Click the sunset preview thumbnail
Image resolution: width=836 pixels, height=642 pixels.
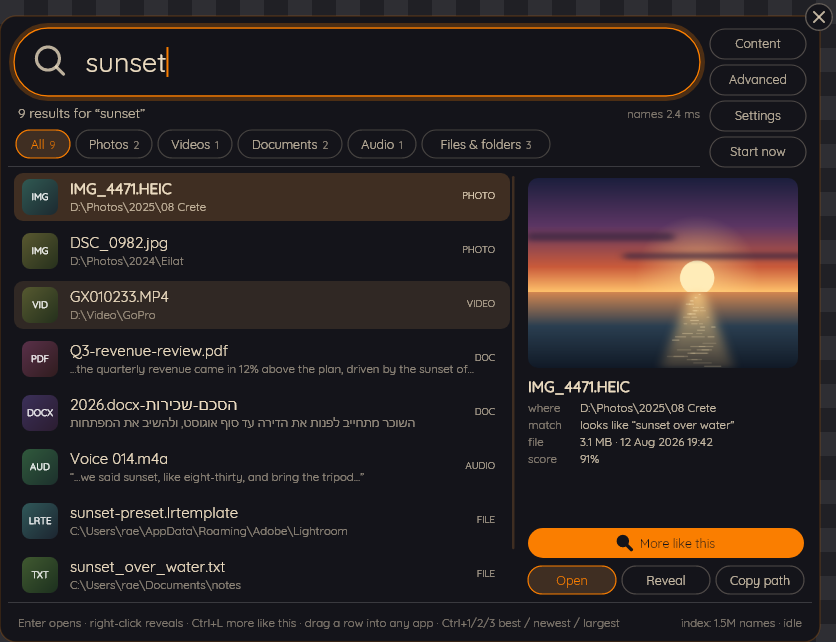[663, 272]
